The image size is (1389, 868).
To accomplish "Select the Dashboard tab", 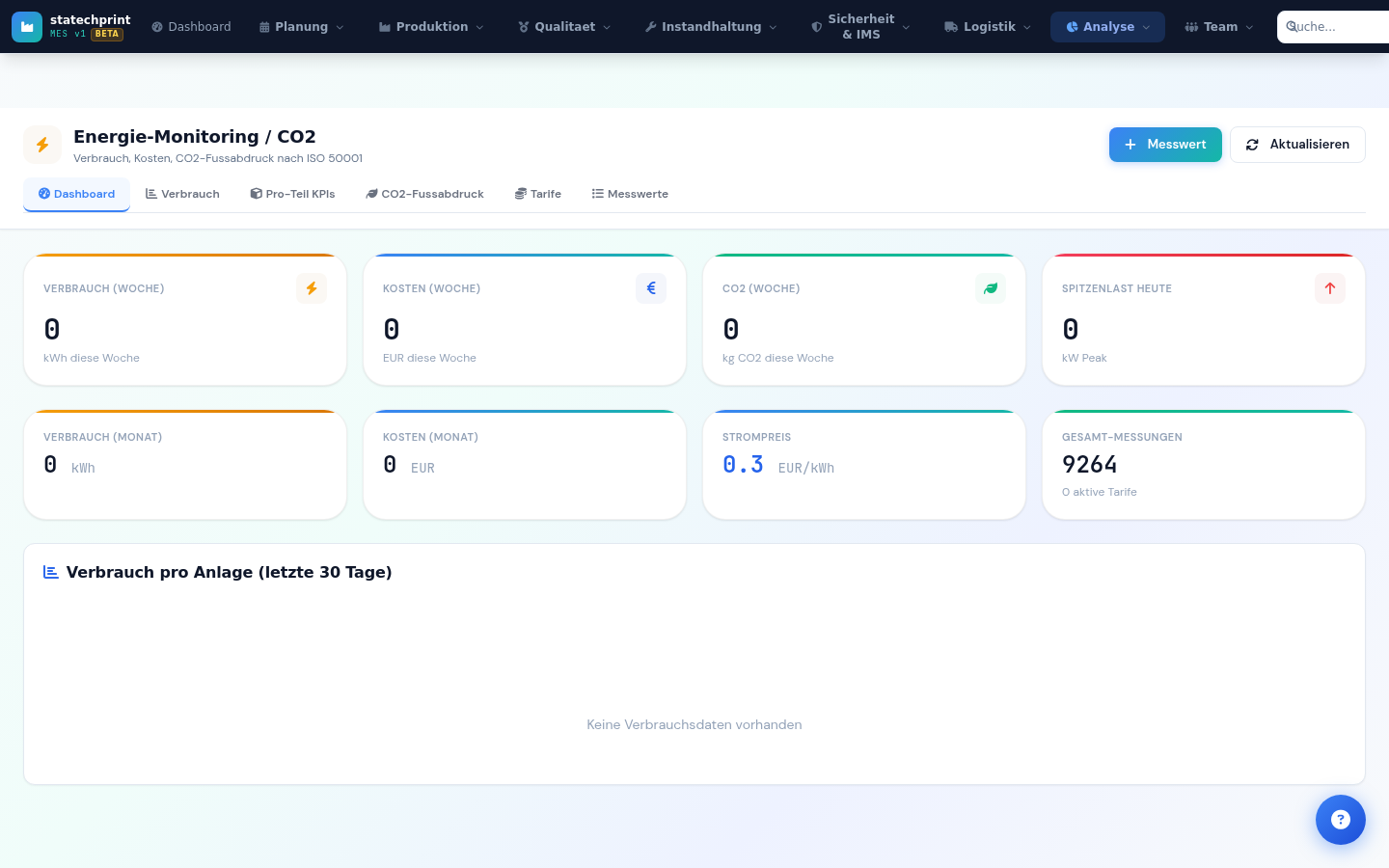I will 76,194.
